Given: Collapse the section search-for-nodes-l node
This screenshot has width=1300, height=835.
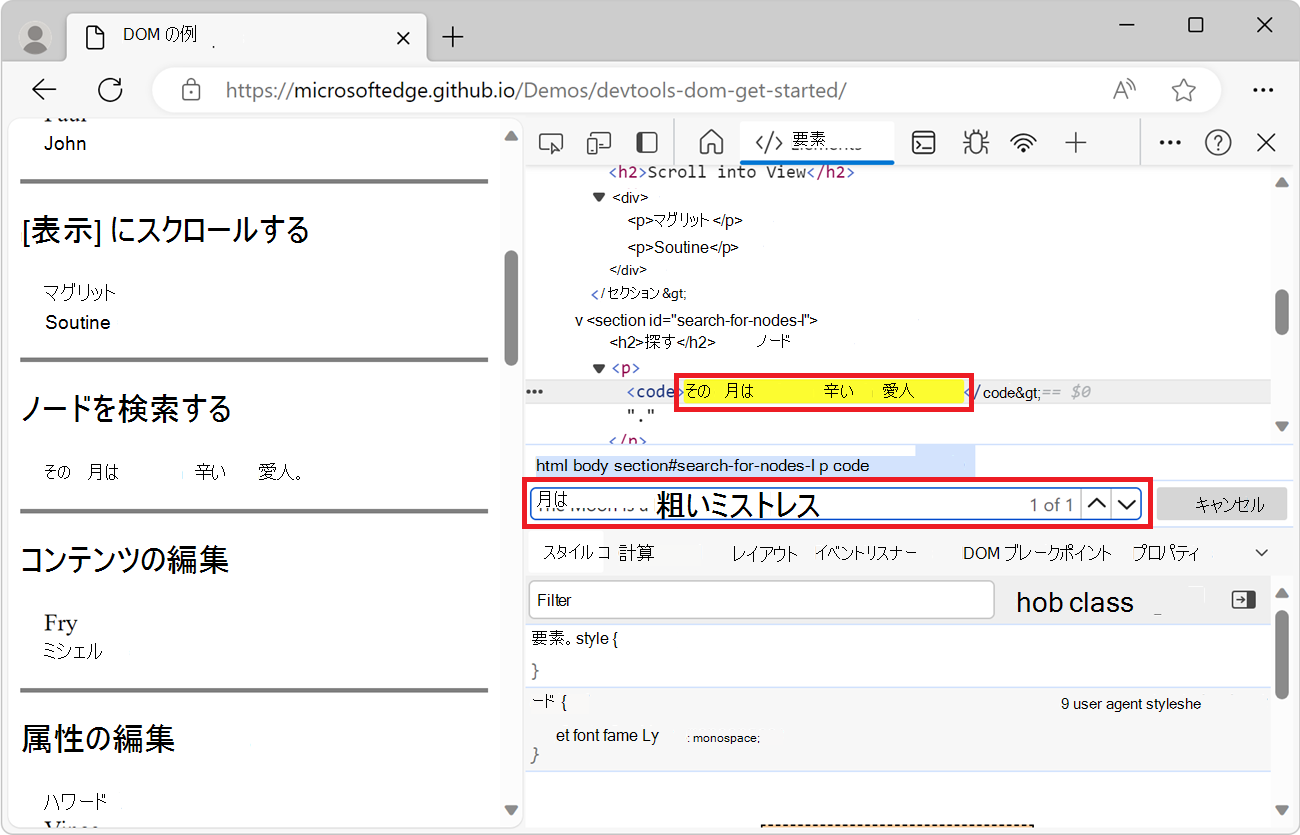Looking at the screenshot, I should coord(579,321).
